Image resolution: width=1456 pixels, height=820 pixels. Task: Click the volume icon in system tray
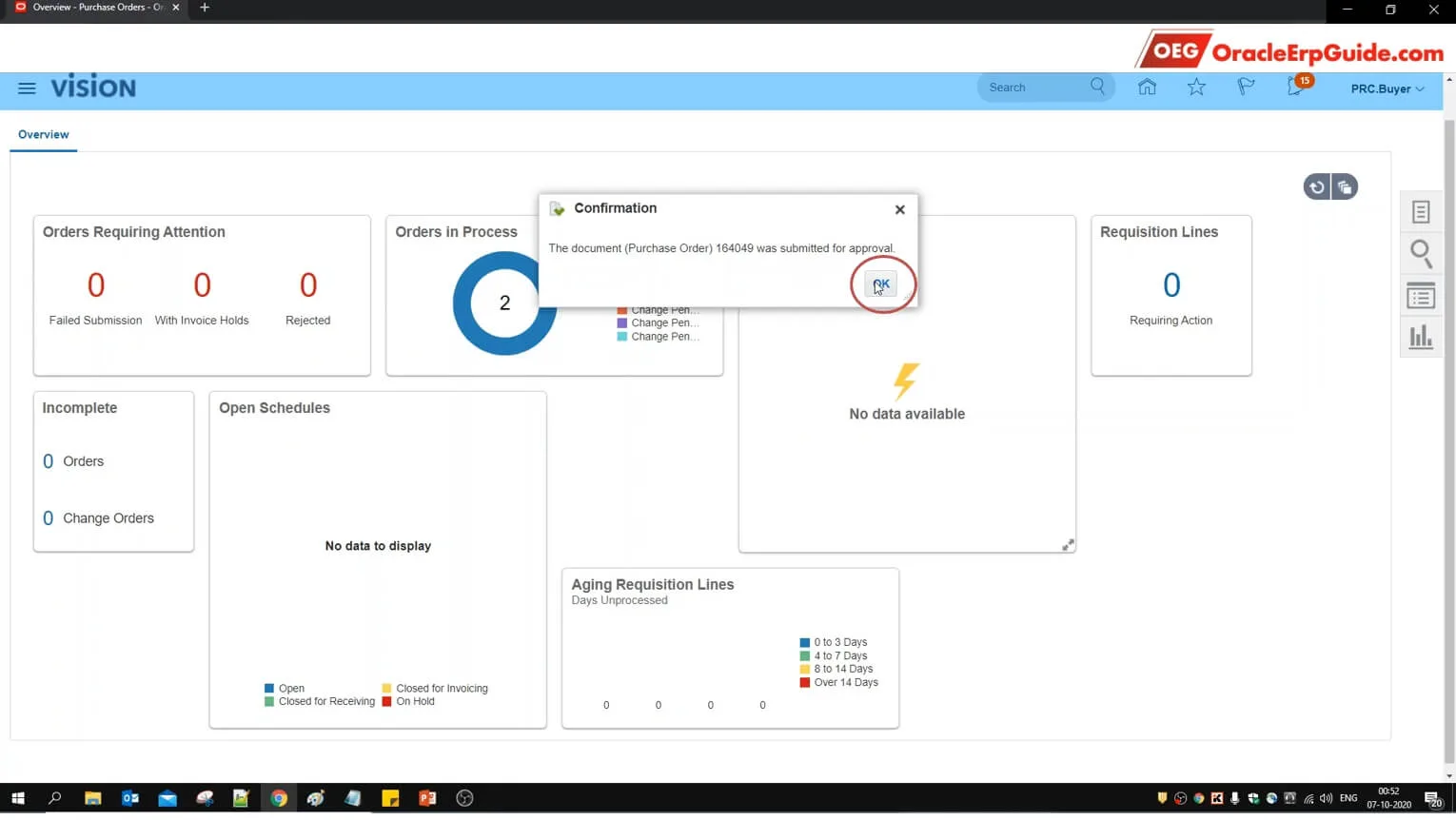1326,799
